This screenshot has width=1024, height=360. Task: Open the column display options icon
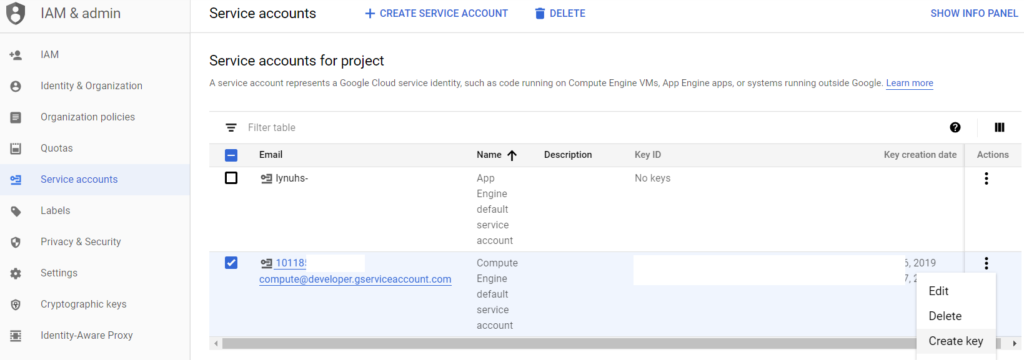tap(999, 127)
